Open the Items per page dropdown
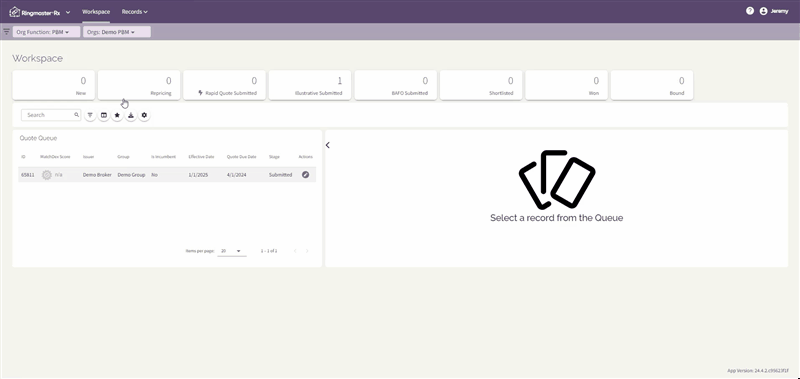 [x=232, y=251]
